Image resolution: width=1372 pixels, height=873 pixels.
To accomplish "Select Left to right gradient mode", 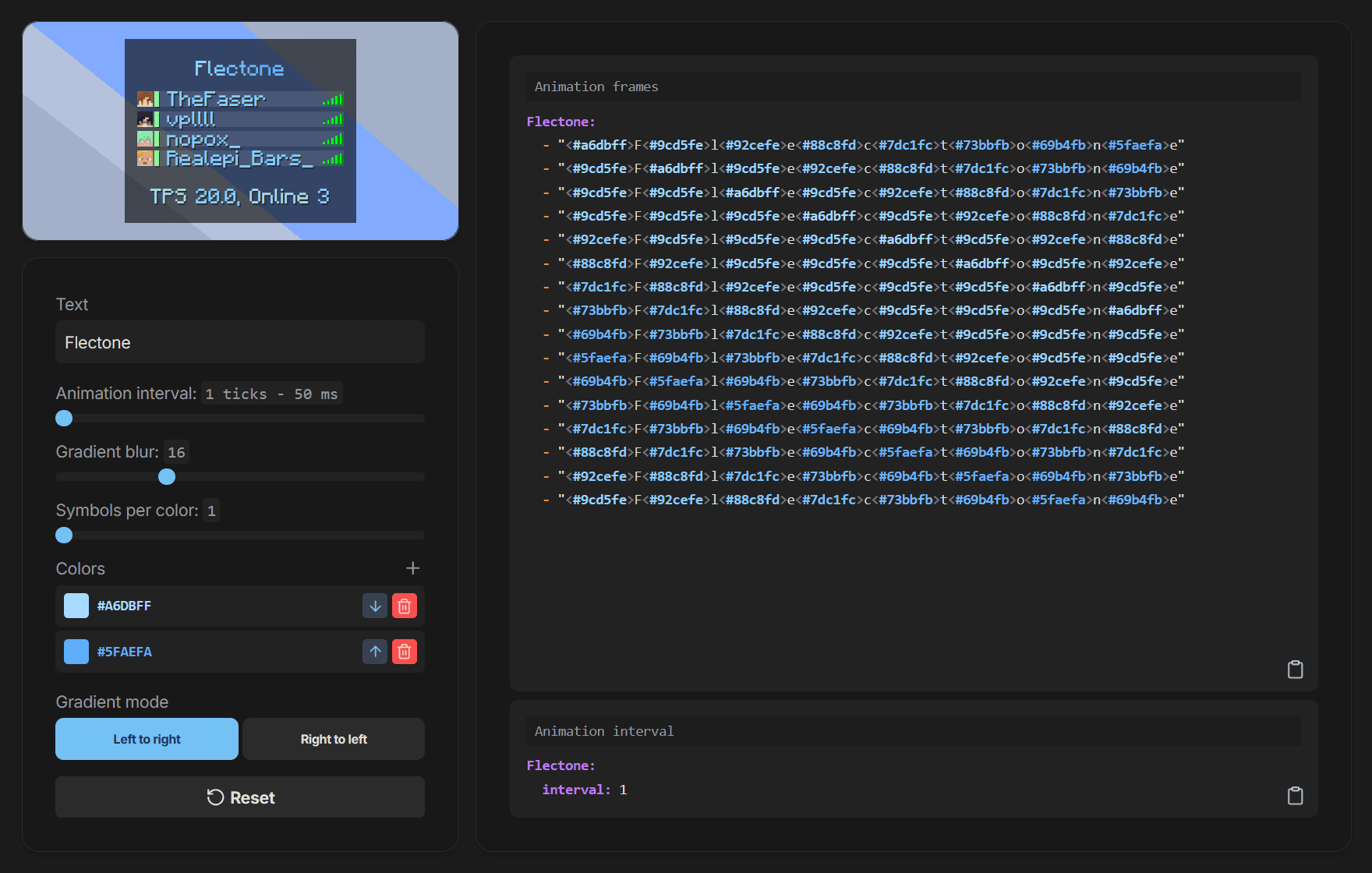I will 147,739.
